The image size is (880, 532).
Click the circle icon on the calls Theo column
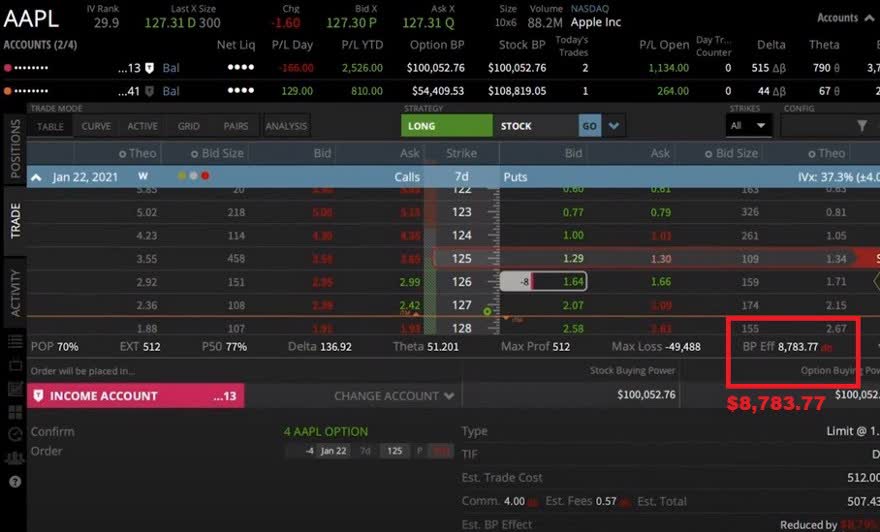[x=122, y=153]
